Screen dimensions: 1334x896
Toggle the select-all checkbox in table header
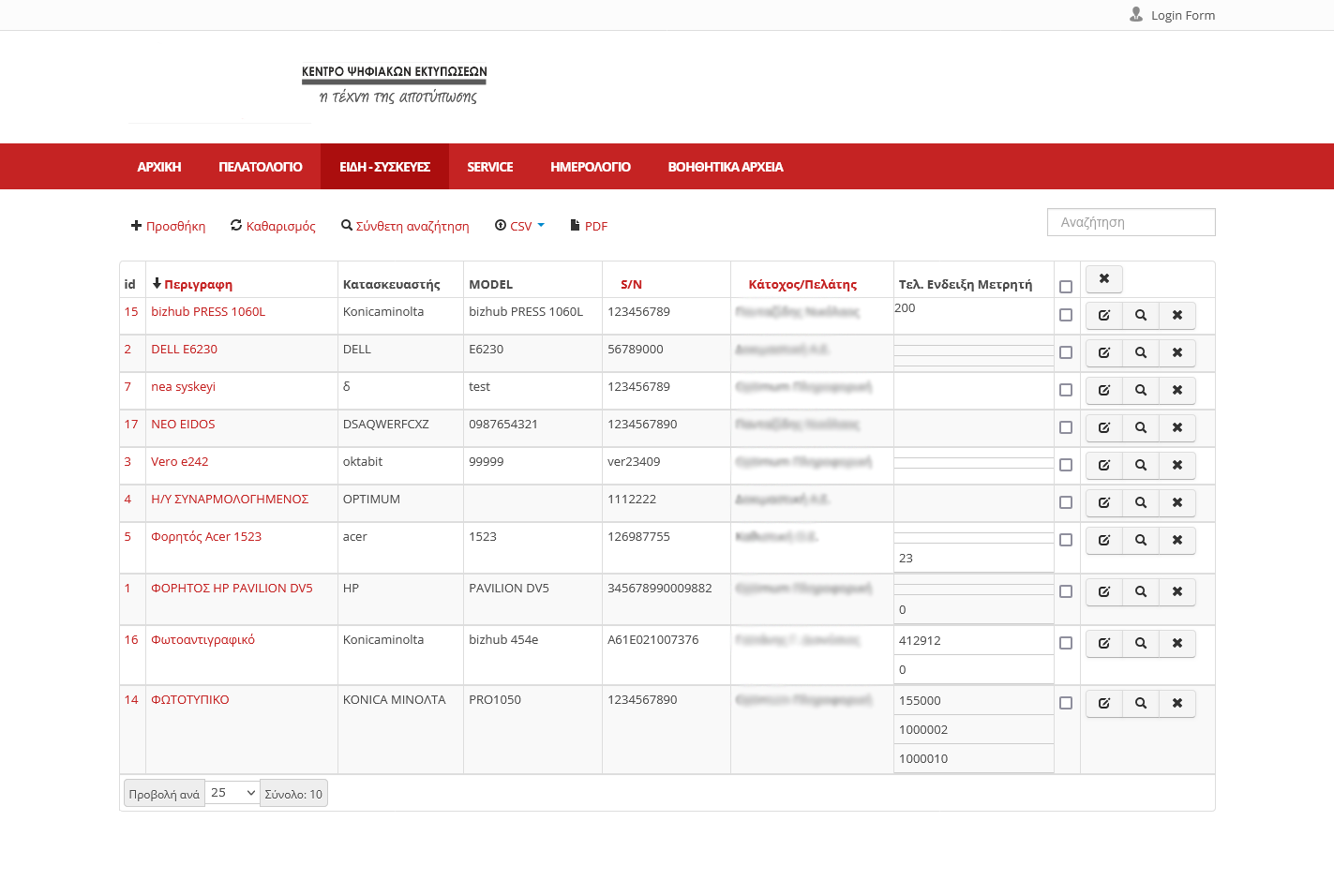pyautogui.click(x=1065, y=287)
